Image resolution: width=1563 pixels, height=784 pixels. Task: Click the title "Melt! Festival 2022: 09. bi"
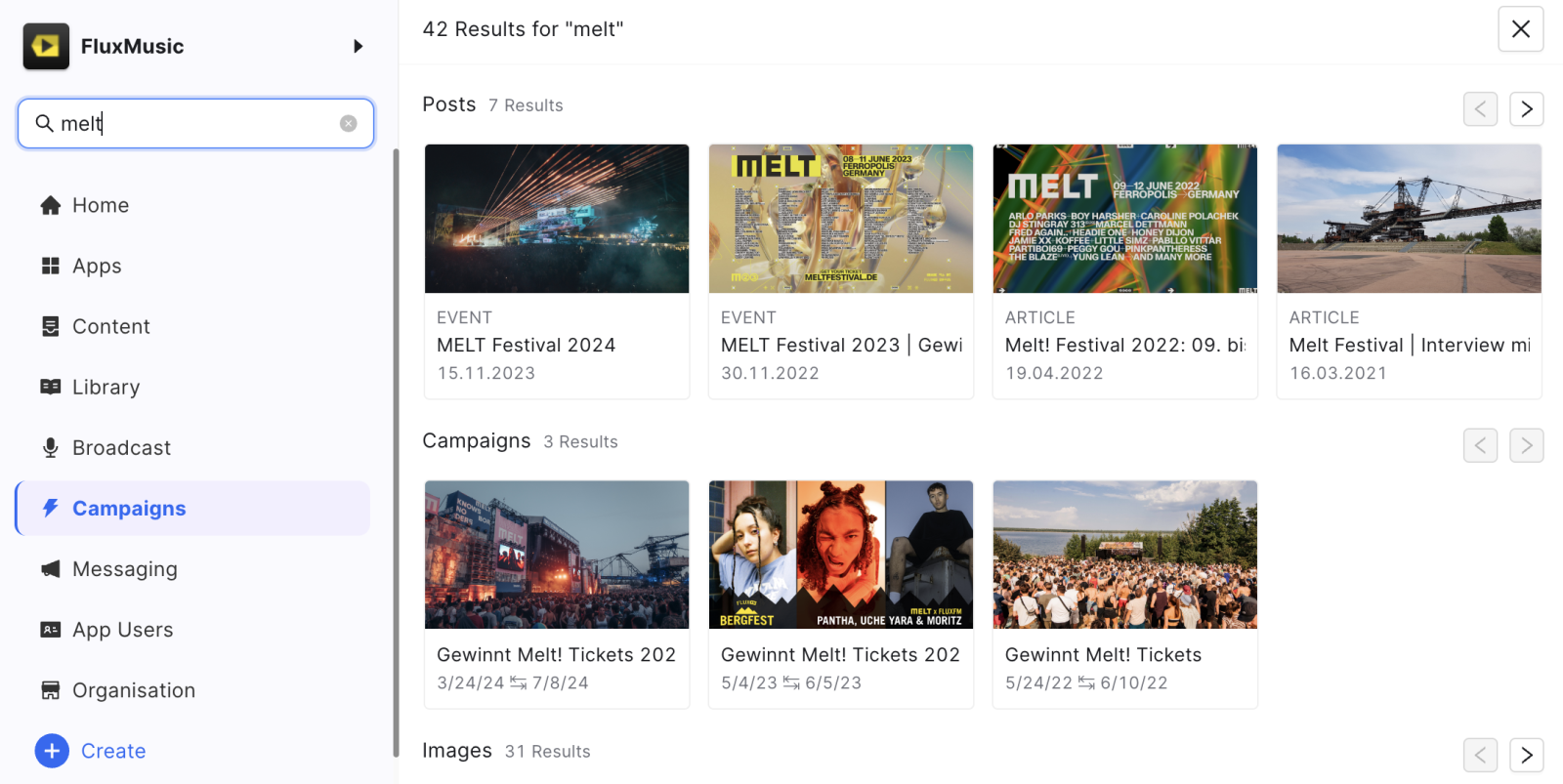[1125, 345]
